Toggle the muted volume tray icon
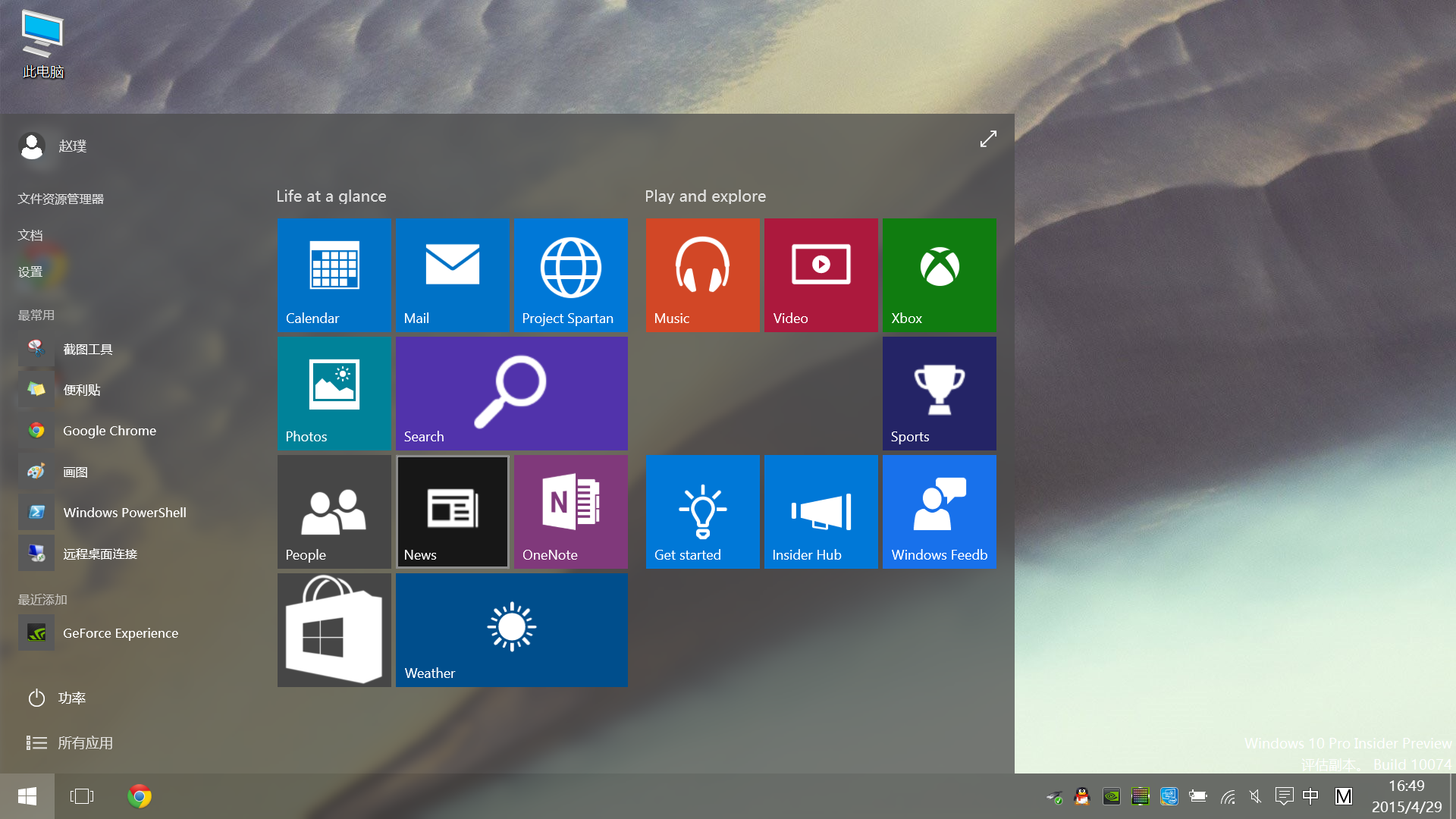Image resolution: width=1456 pixels, height=819 pixels. click(x=1255, y=796)
